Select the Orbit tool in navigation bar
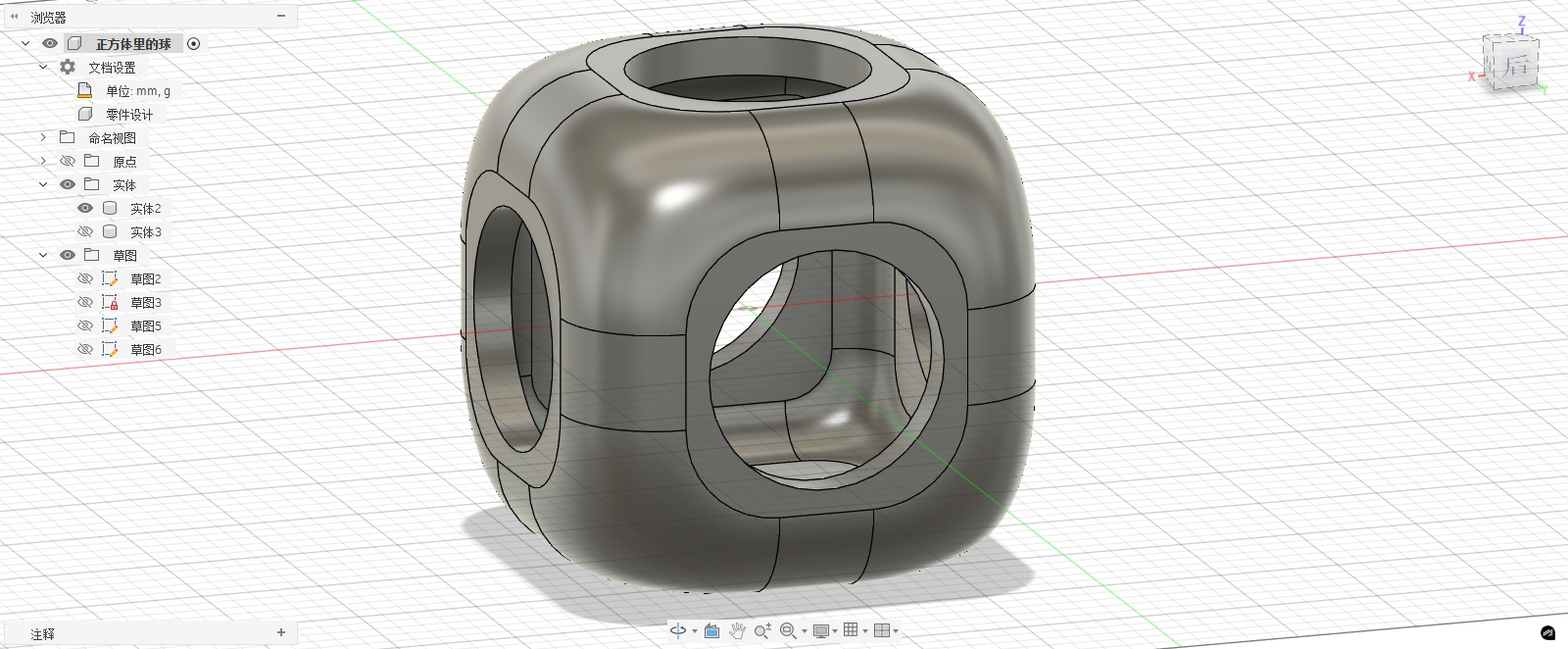1568x649 pixels. 678,630
